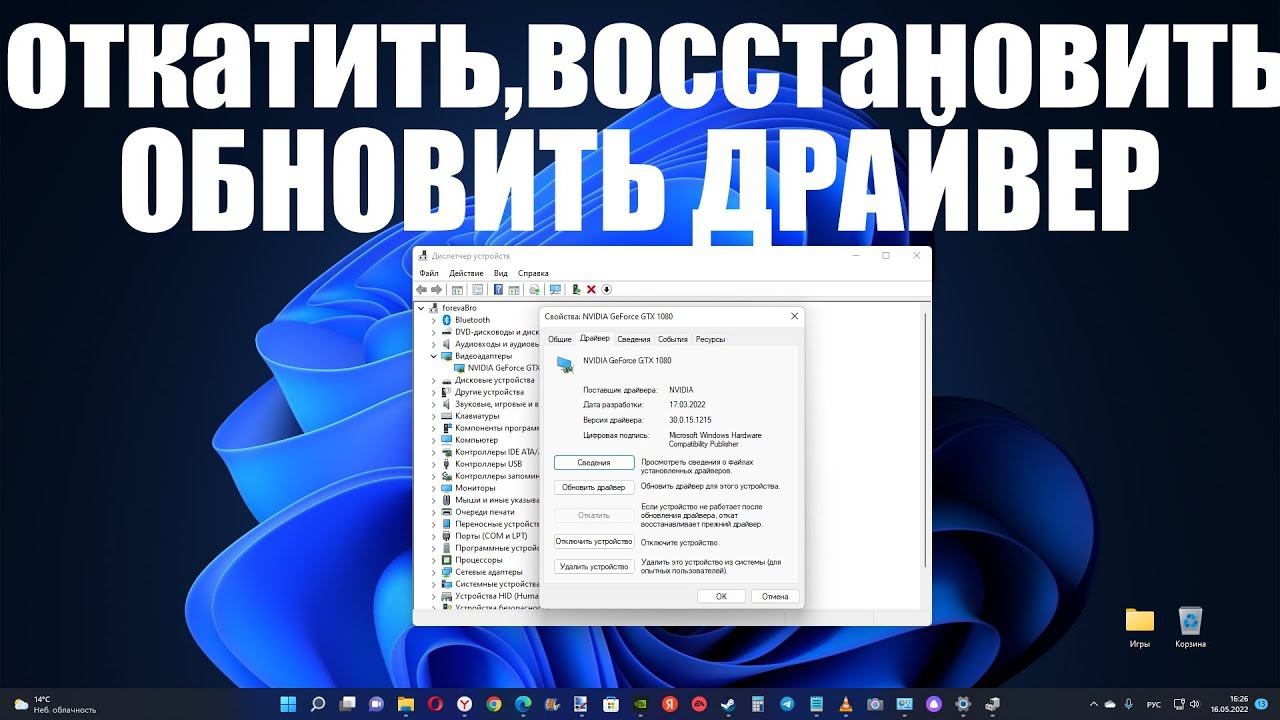The image size is (1280, 720).
Task: Expand the Bluetooth category
Action: (x=434, y=320)
